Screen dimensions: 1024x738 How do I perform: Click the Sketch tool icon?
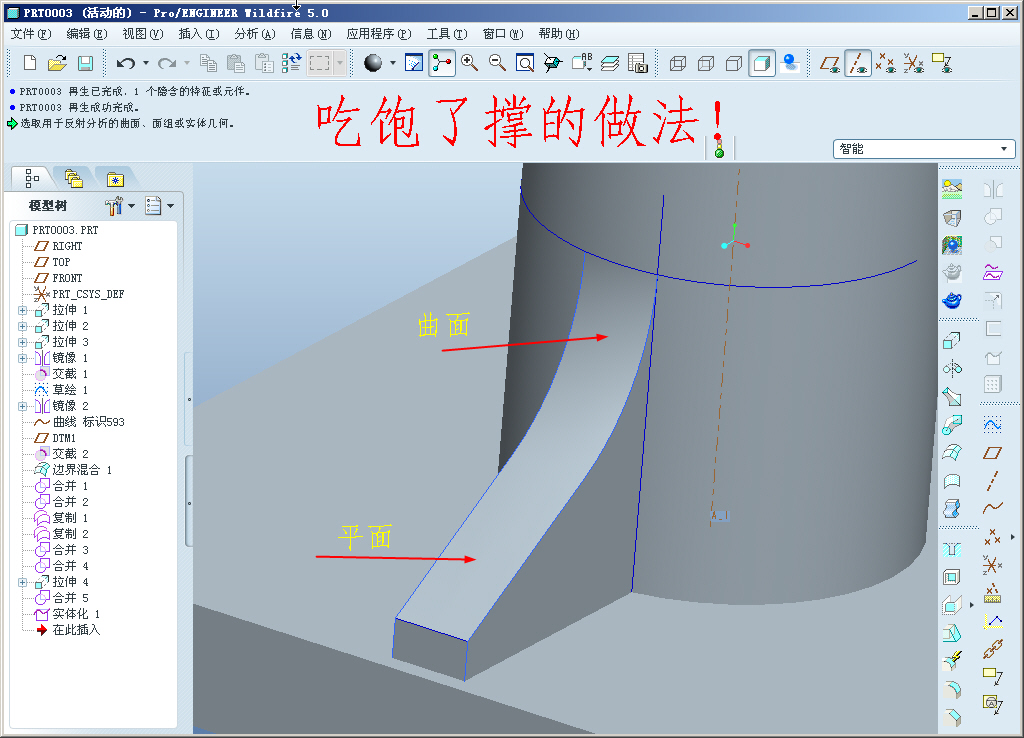point(993,425)
